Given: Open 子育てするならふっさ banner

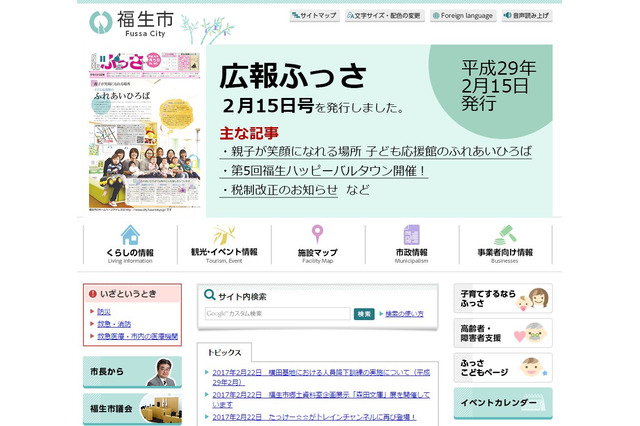Looking at the screenshot, I should pos(503,298).
